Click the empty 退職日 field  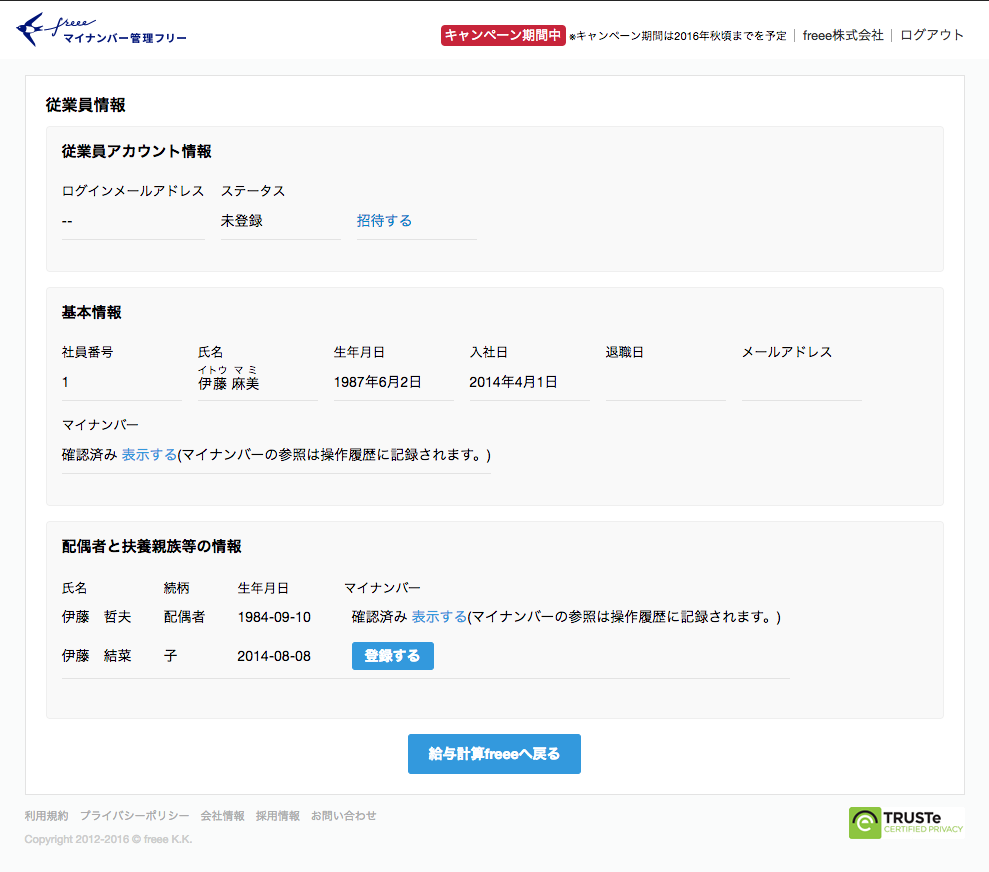[665, 383]
